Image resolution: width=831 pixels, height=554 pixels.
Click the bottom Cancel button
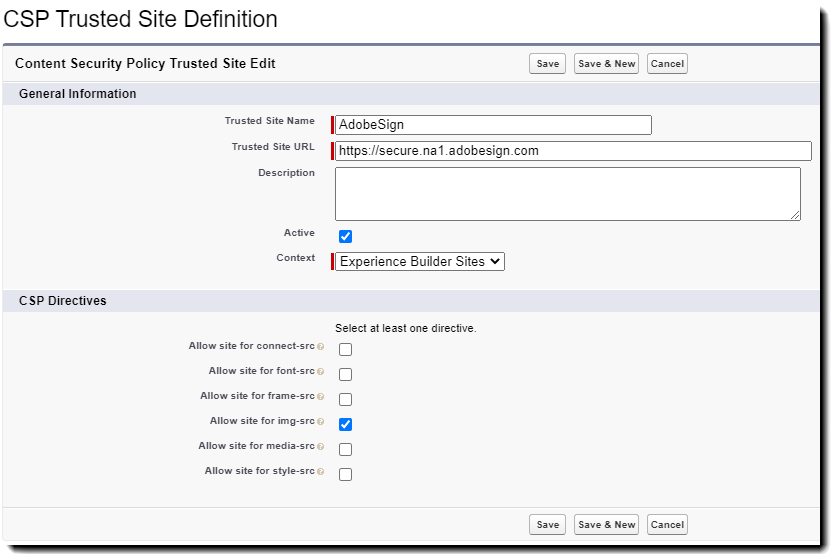[x=667, y=525]
